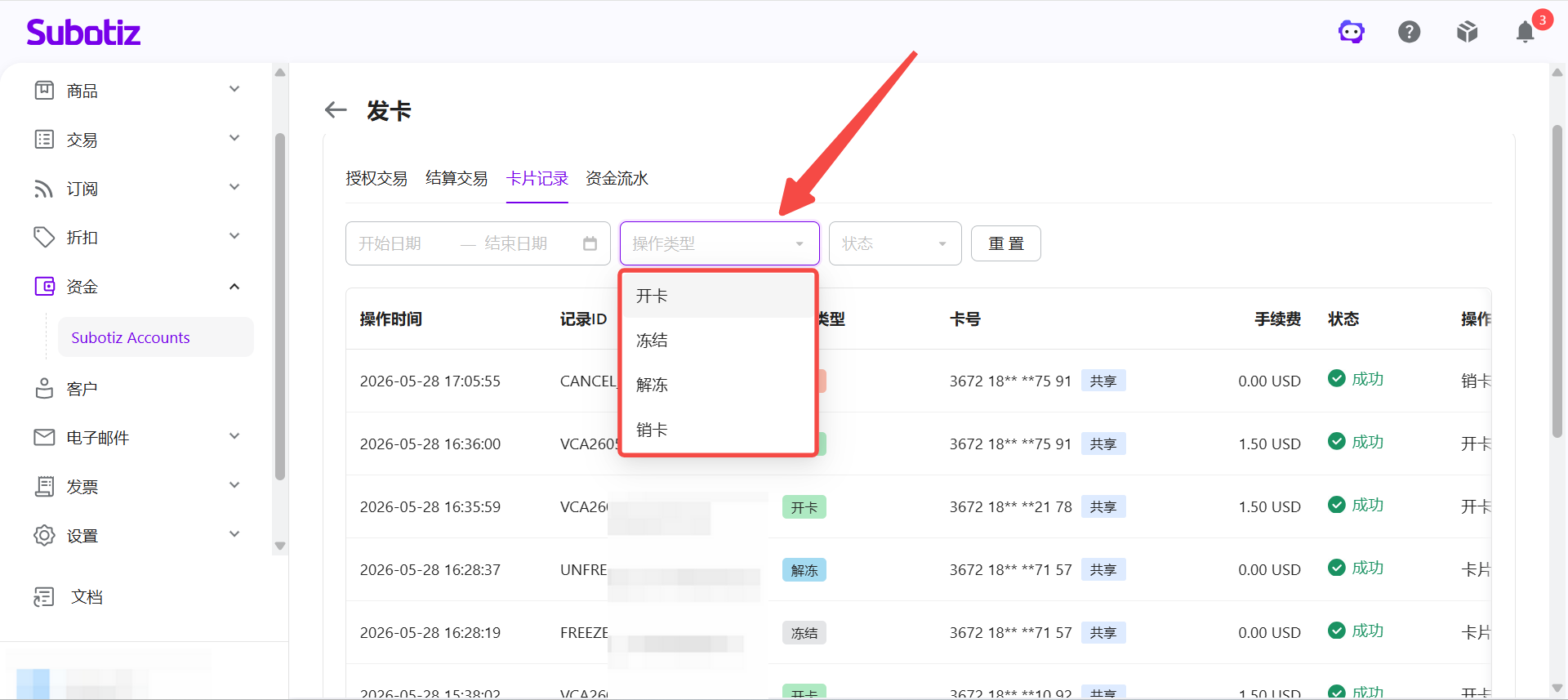1568x700 pixels.
Task: Open the 文档 sidebar link
Action: pos(87,596)
